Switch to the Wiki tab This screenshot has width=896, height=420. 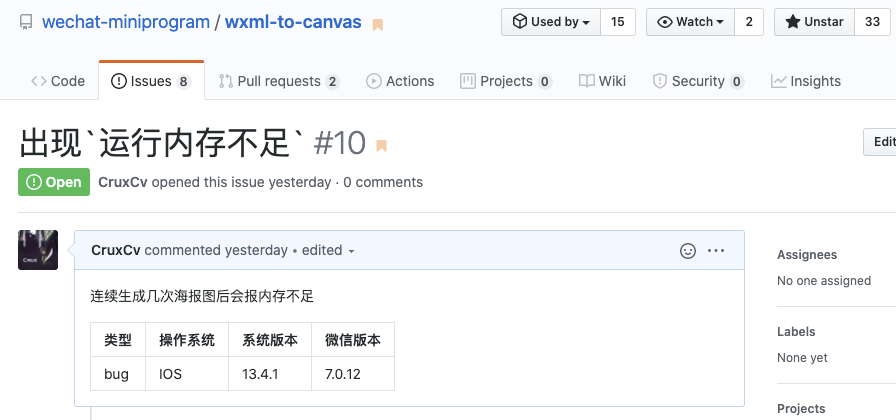[602, 81]
